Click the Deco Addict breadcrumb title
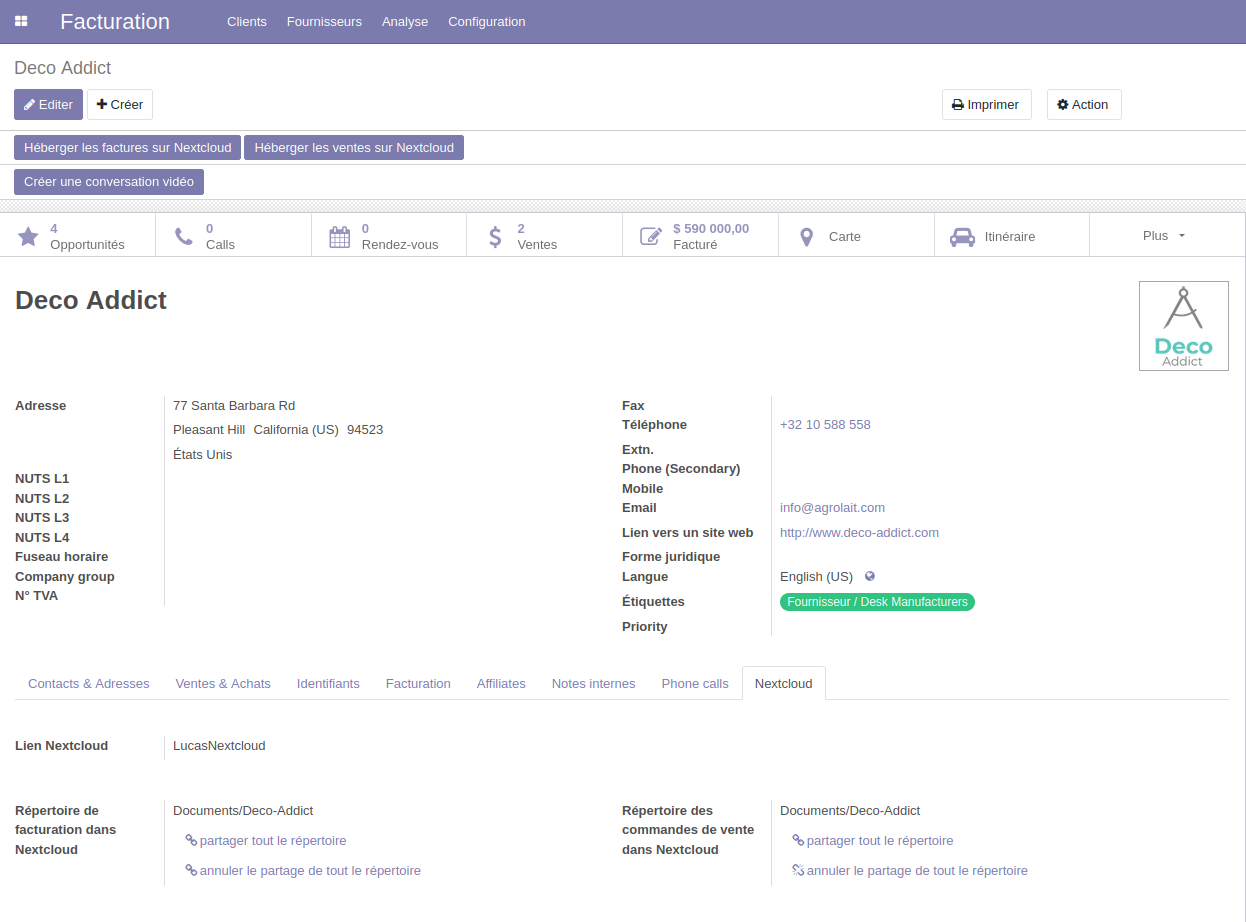The image size is (1246, 922). pos(63,68)
